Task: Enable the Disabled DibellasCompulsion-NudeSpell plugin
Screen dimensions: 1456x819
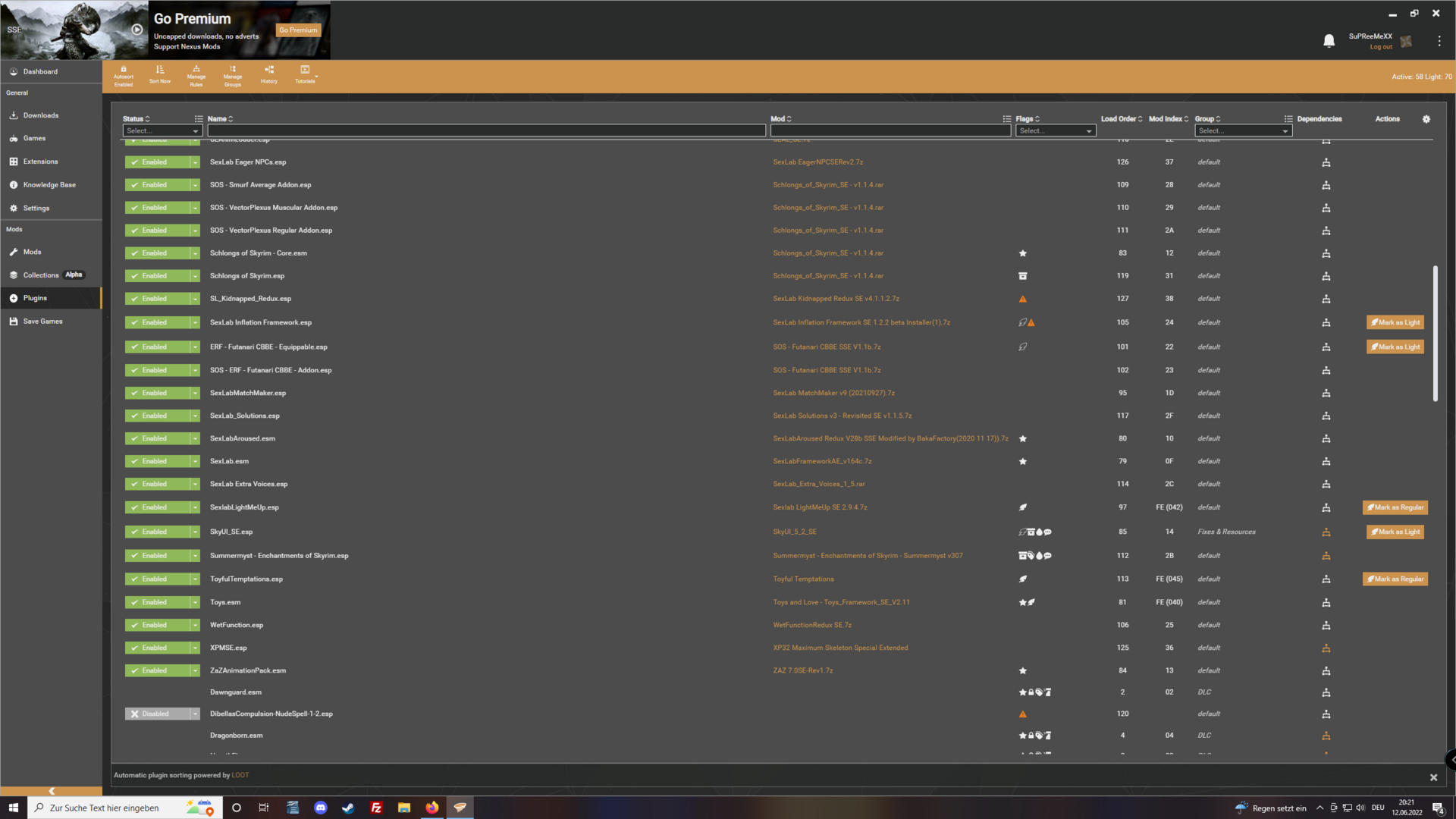Action: pos(157,714)
